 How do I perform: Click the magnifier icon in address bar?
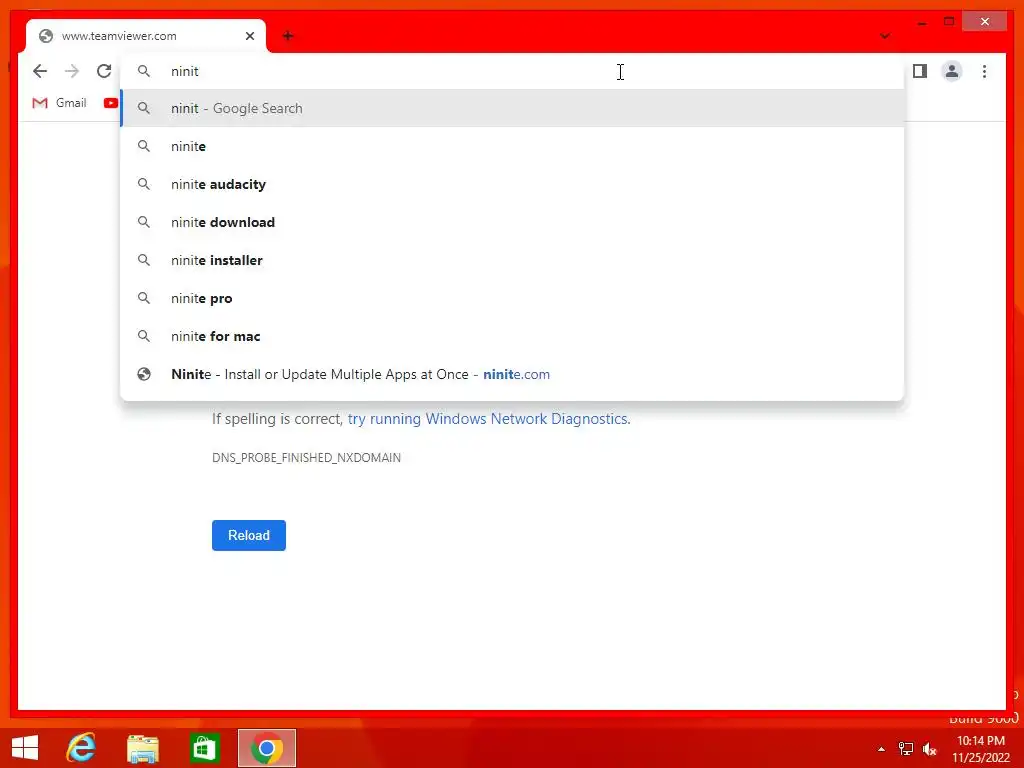click(144, 71)
